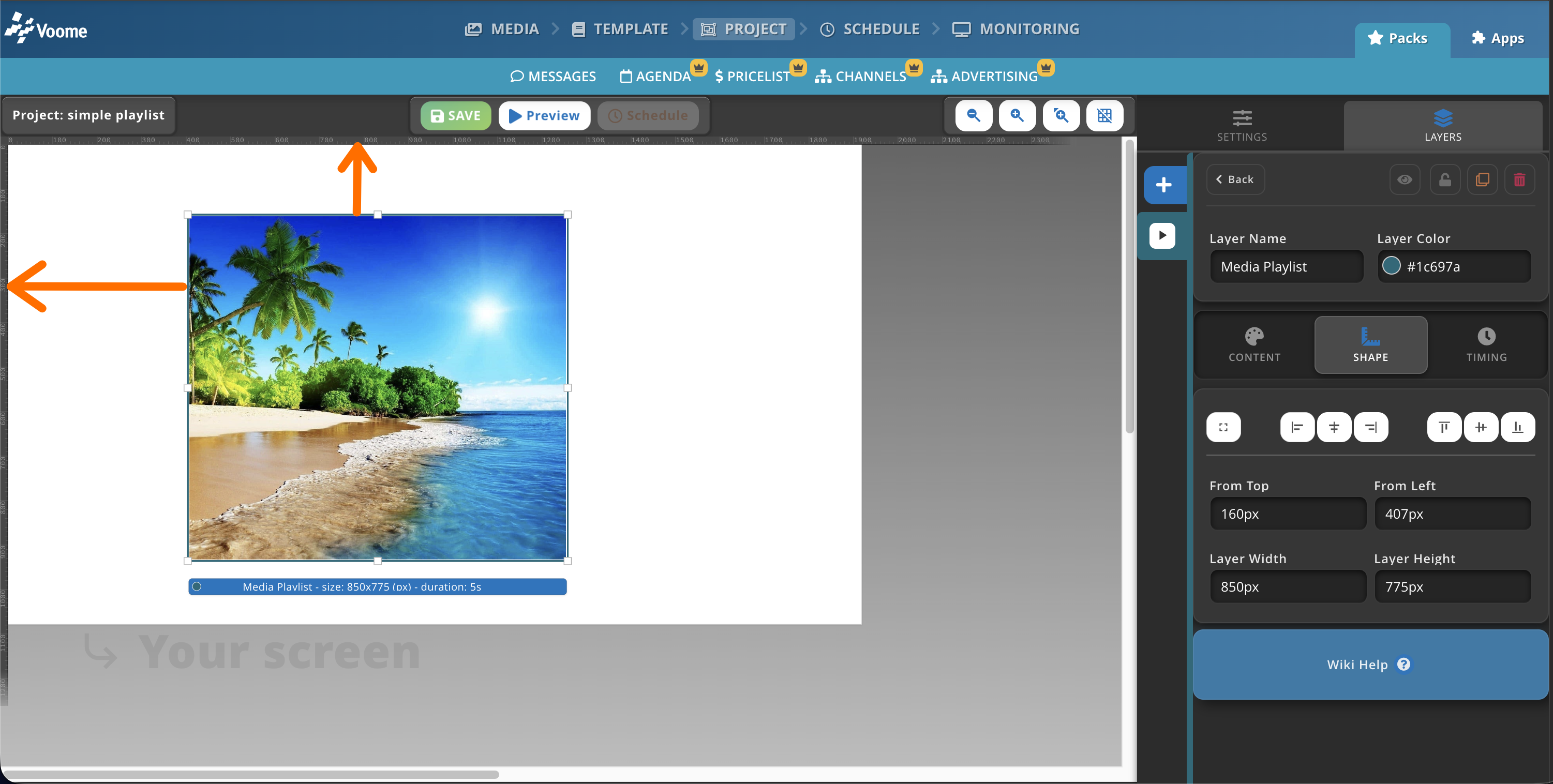Screen dimensions: 1553x784
Task: Click the play button in the sidebar
Action: (1162, 235)
